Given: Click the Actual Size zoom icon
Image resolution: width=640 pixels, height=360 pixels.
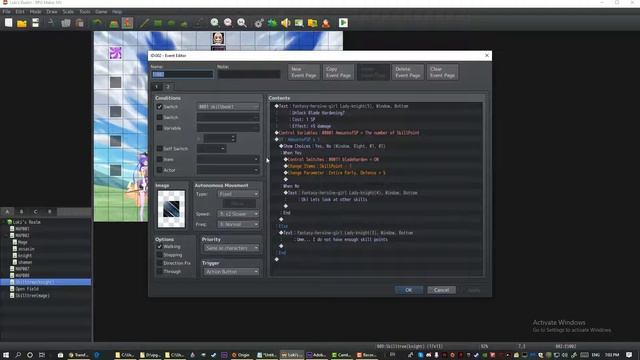Looking at the screenshot, I should tap(242, 23).
